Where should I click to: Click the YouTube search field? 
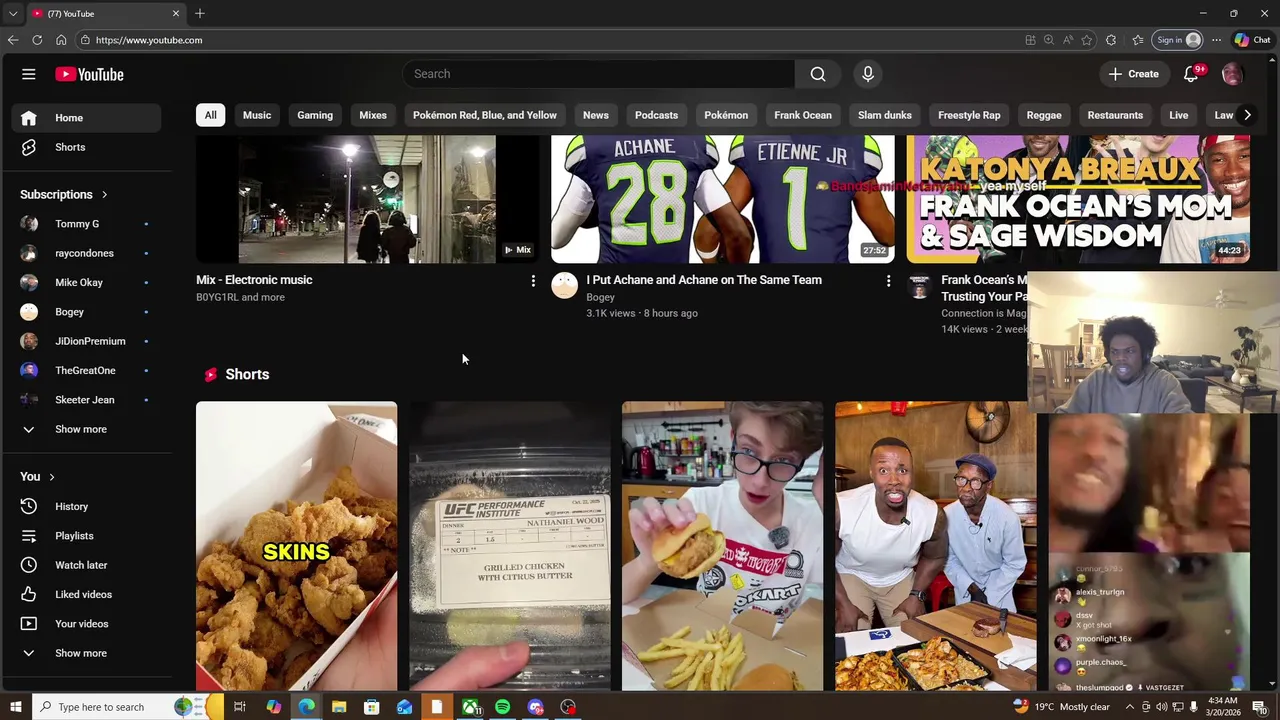[x=600, y=74]
